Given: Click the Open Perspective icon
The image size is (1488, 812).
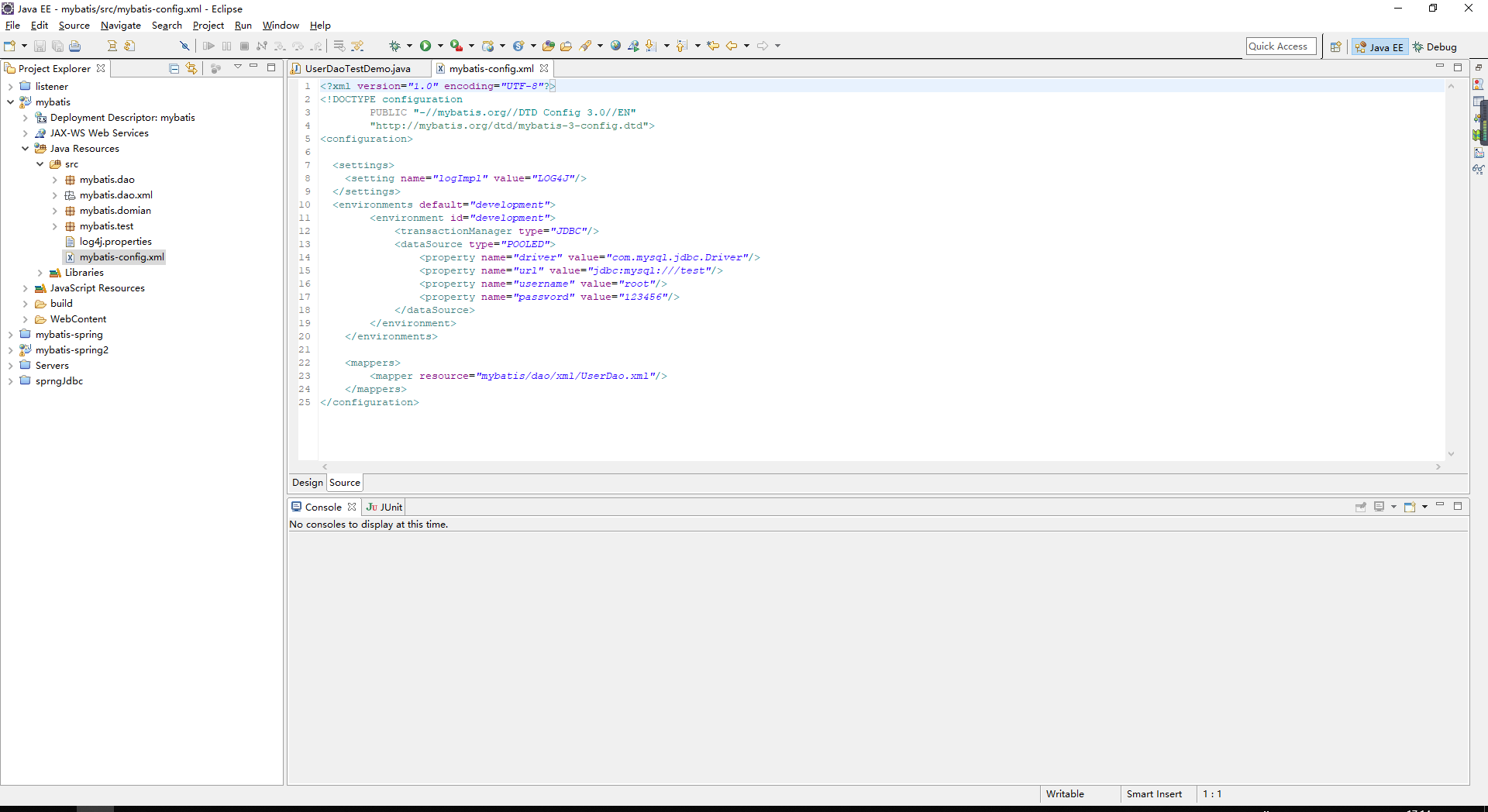Looking at the screenshot, I should pyautogui.click(x=1336, y=46).
